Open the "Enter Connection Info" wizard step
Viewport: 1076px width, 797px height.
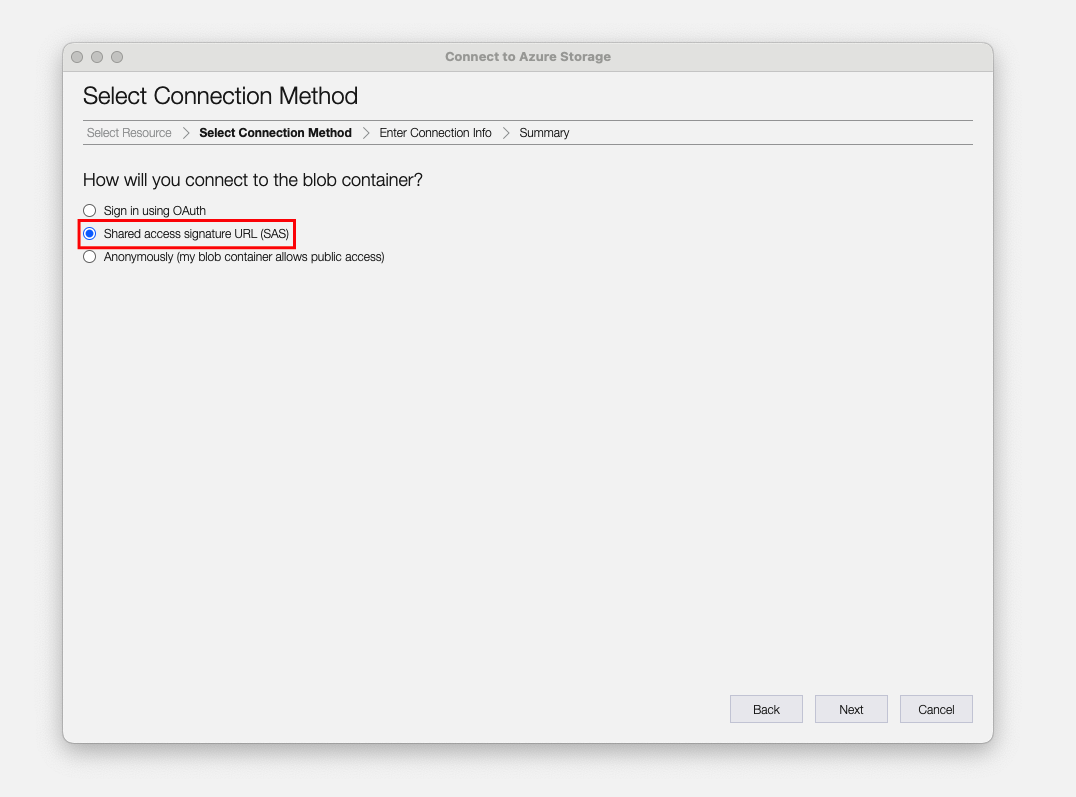pos(436,132)
